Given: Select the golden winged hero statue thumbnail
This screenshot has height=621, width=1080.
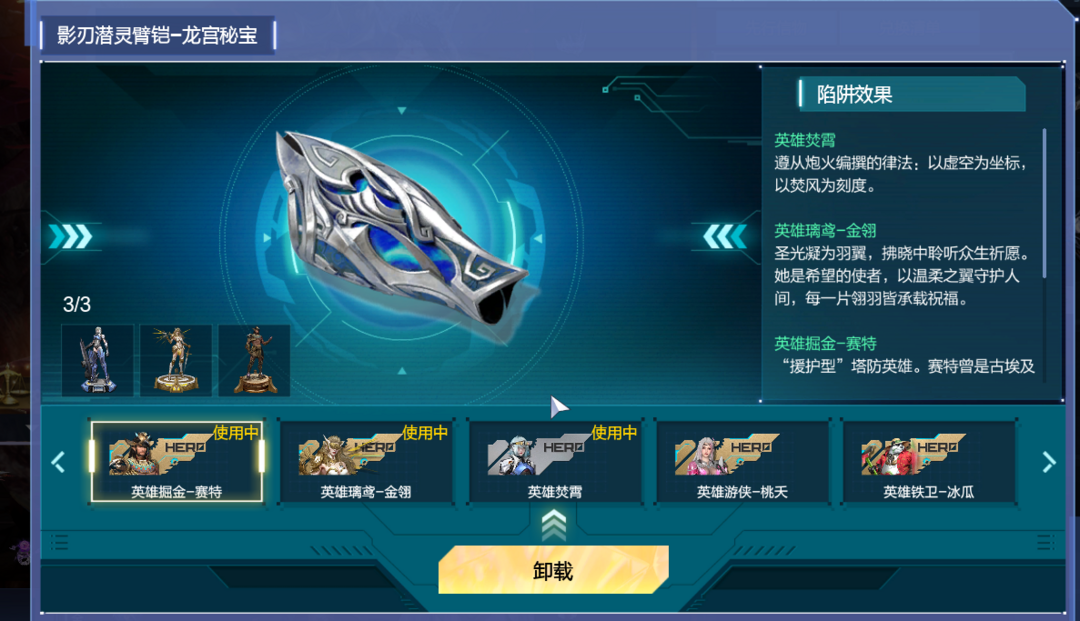Looking at the screenshot, I should pyautogui.click(x=176, y=360).
